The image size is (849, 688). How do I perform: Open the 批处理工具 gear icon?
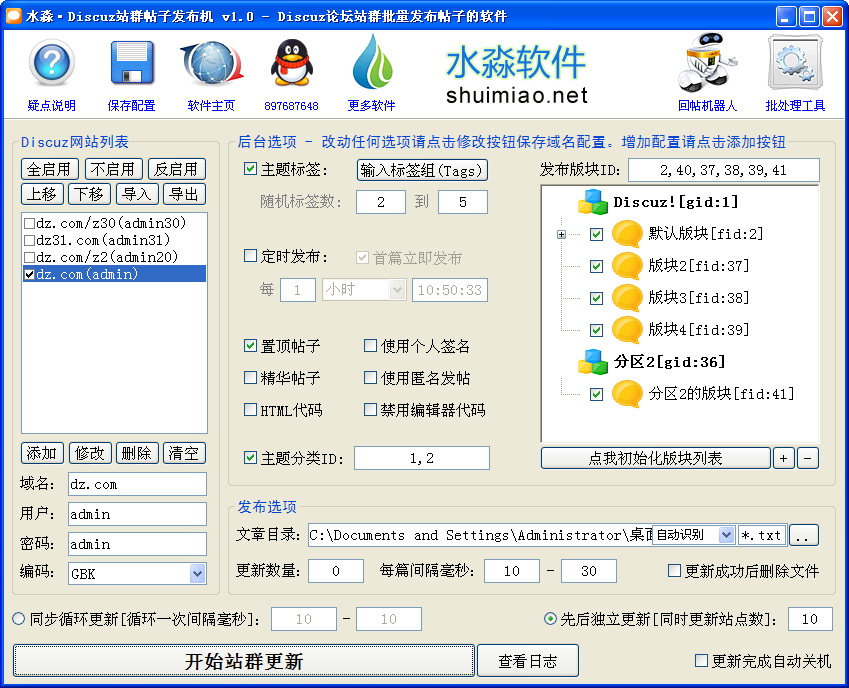click(795, 62)
